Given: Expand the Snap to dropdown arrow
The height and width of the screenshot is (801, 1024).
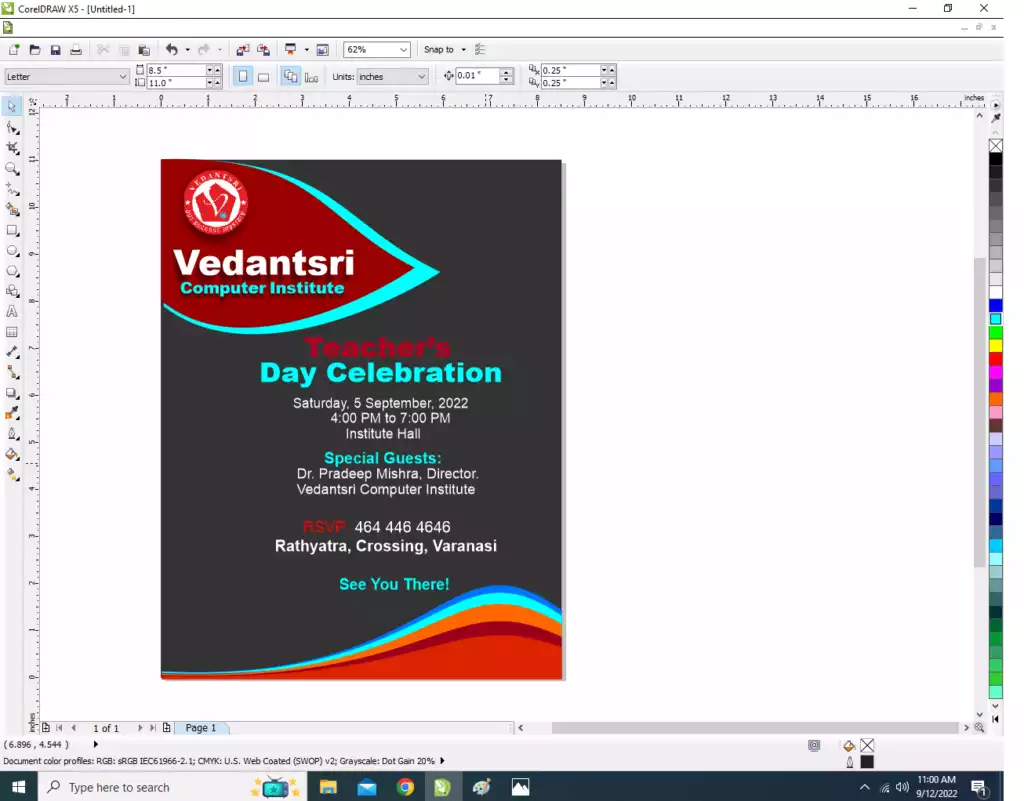Looking at the screenshot, I should [x=464, y=50].
